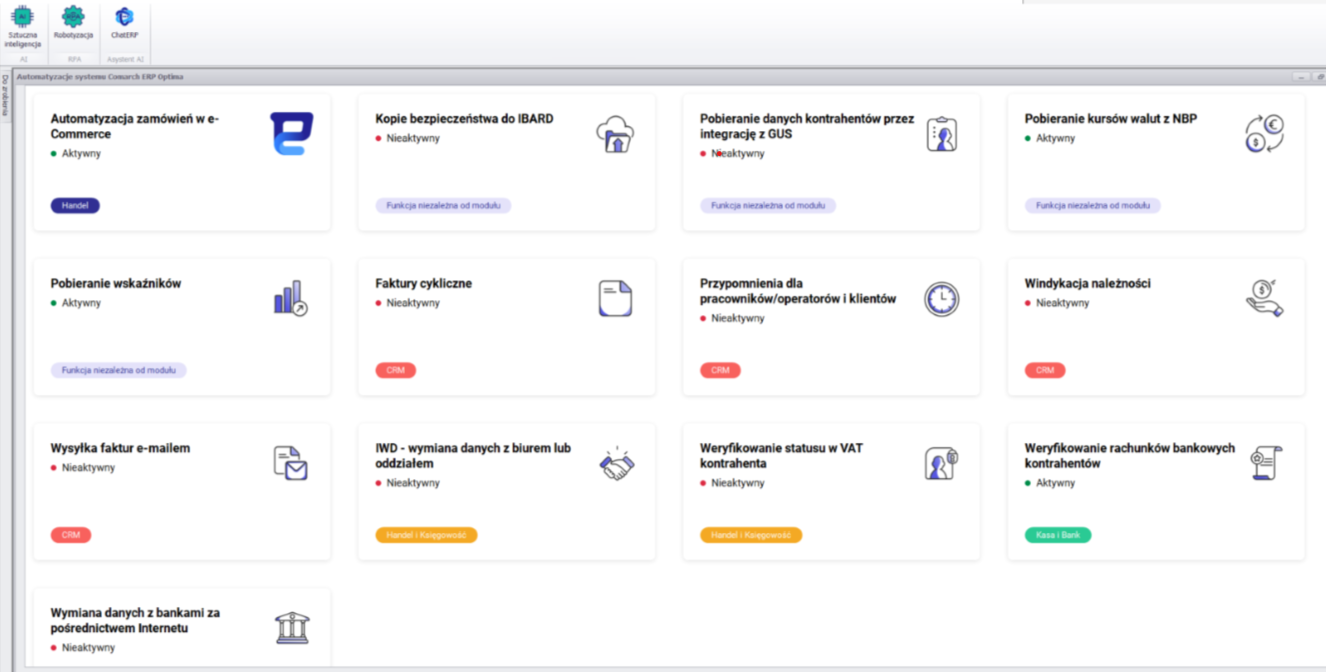Click the handshake icon for IWD
Image resolution: width=1326 pixels, height=672 pixels.
(616, 463)
